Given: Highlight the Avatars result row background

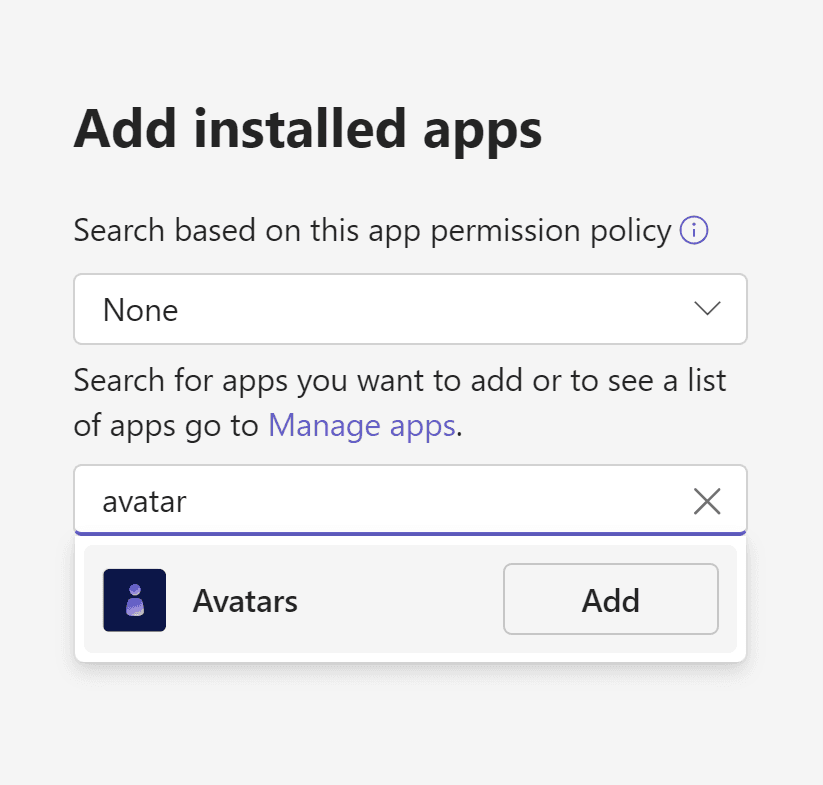Looking at the screenshot, I should click(x=410, y=599).
